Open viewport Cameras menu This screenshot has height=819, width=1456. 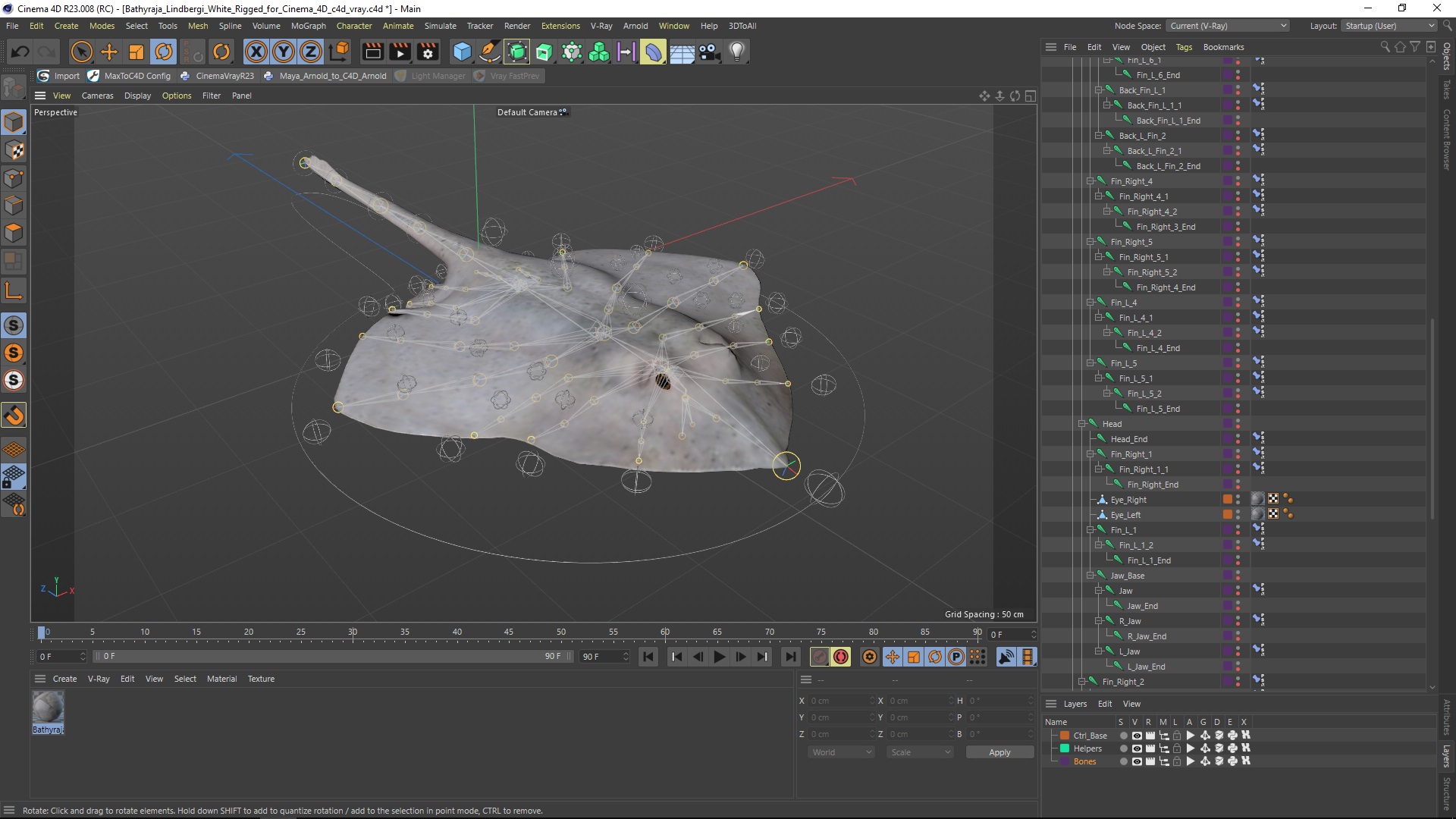97,96
